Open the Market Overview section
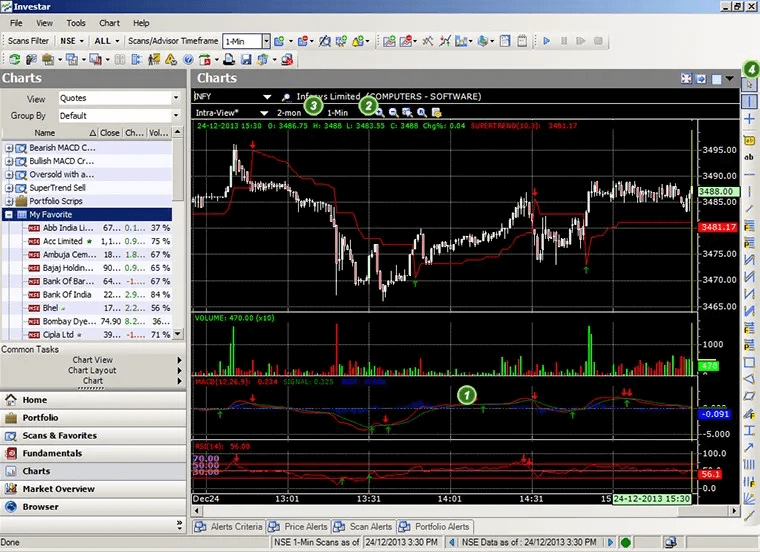This screenshot has width=760, height=552. click(93, 489)
